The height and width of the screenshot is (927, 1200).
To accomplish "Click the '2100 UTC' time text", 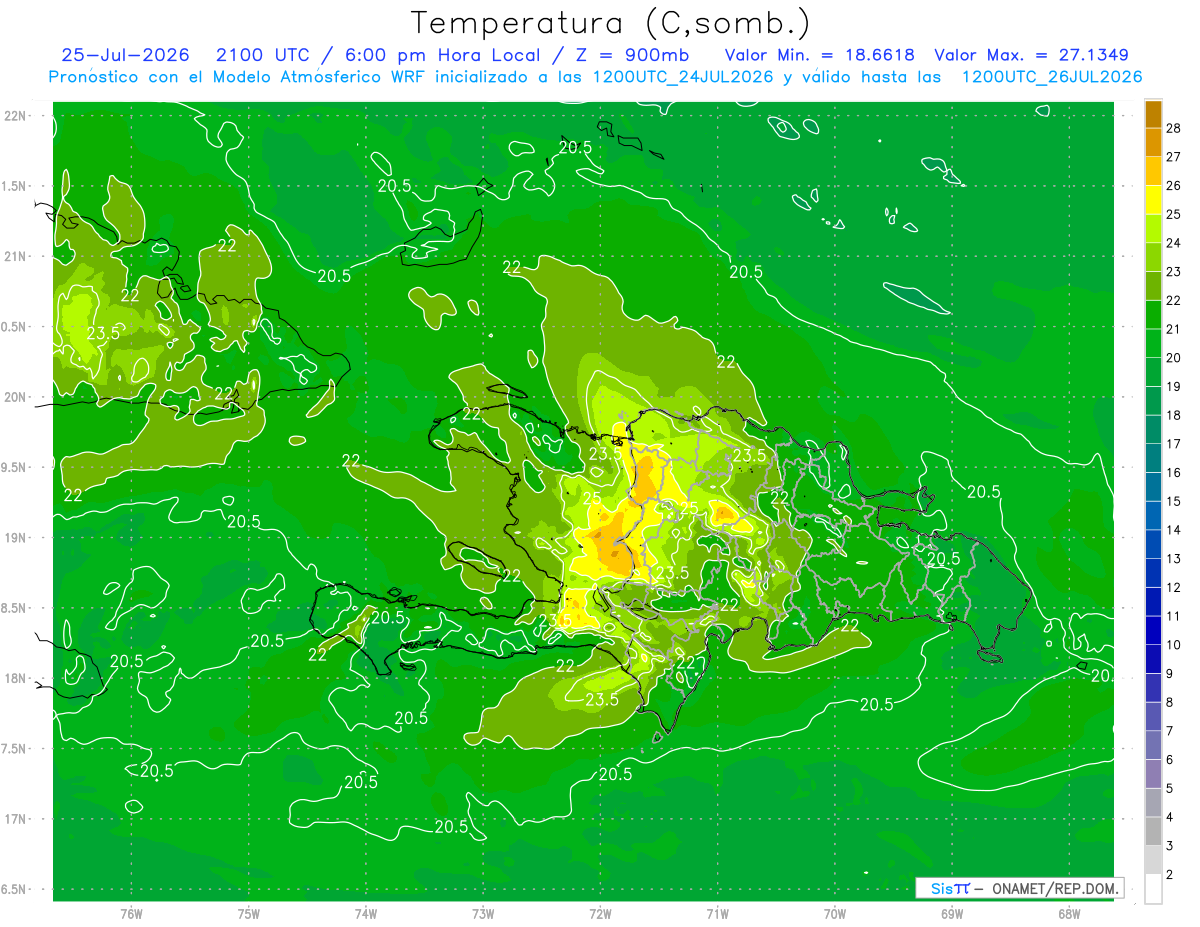I will tap(263, 55).
